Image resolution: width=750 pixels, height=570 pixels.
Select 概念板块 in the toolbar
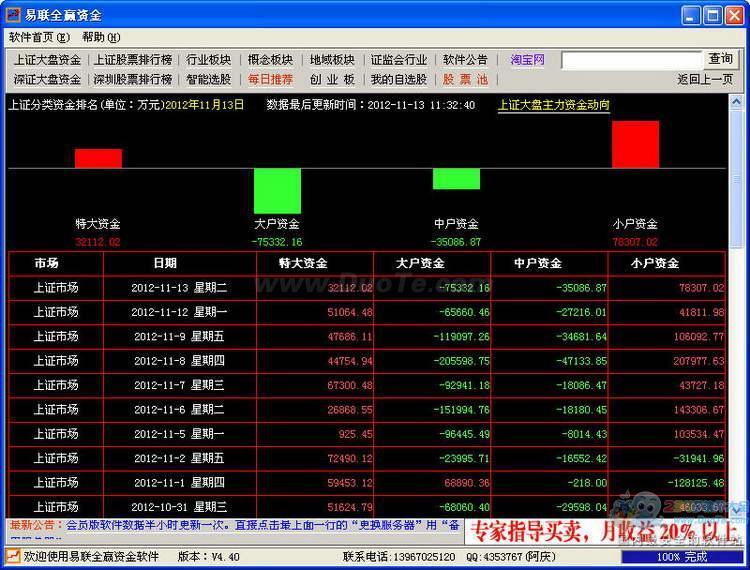270,60
